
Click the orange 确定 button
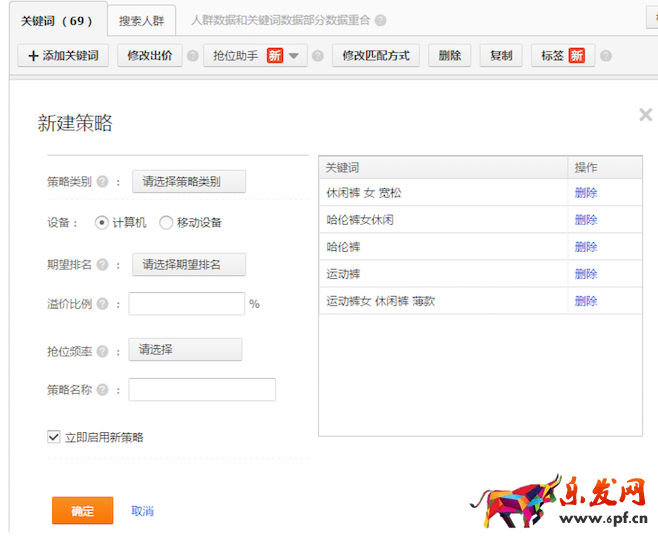[82, 511]
